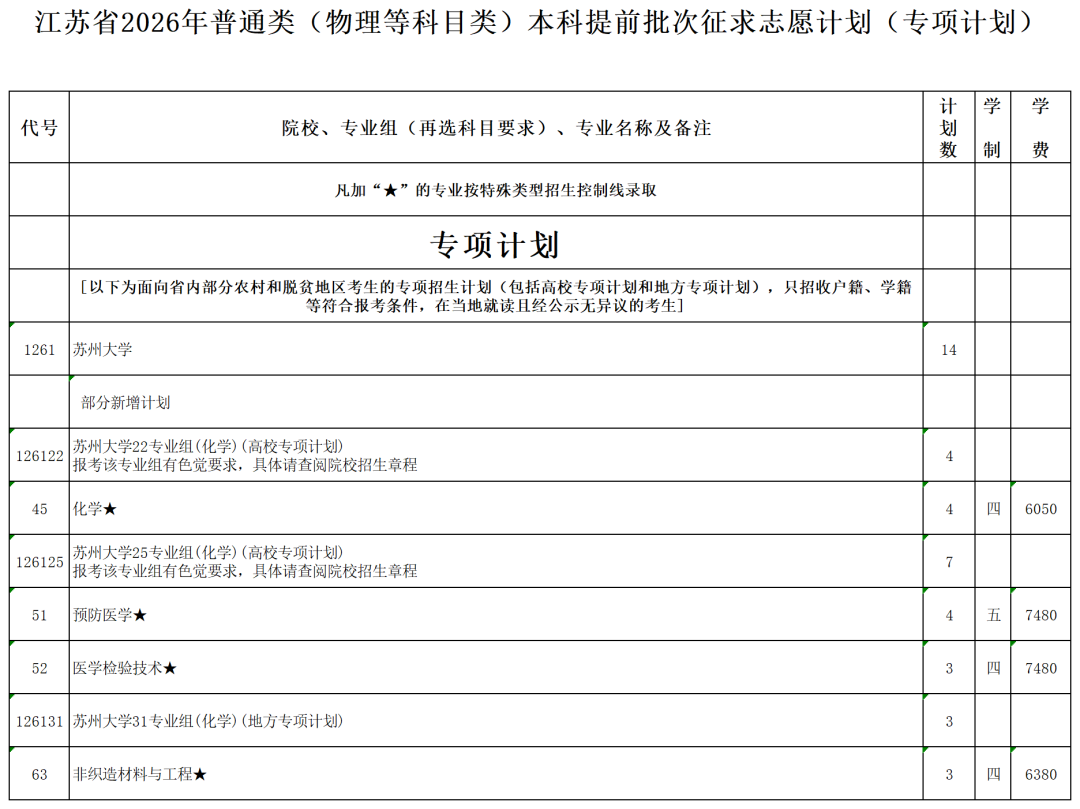Select code cell 52
Image resolution: width=1080 pixels, height=809 pixels.
pyautogui.click(x=39, y=667)
